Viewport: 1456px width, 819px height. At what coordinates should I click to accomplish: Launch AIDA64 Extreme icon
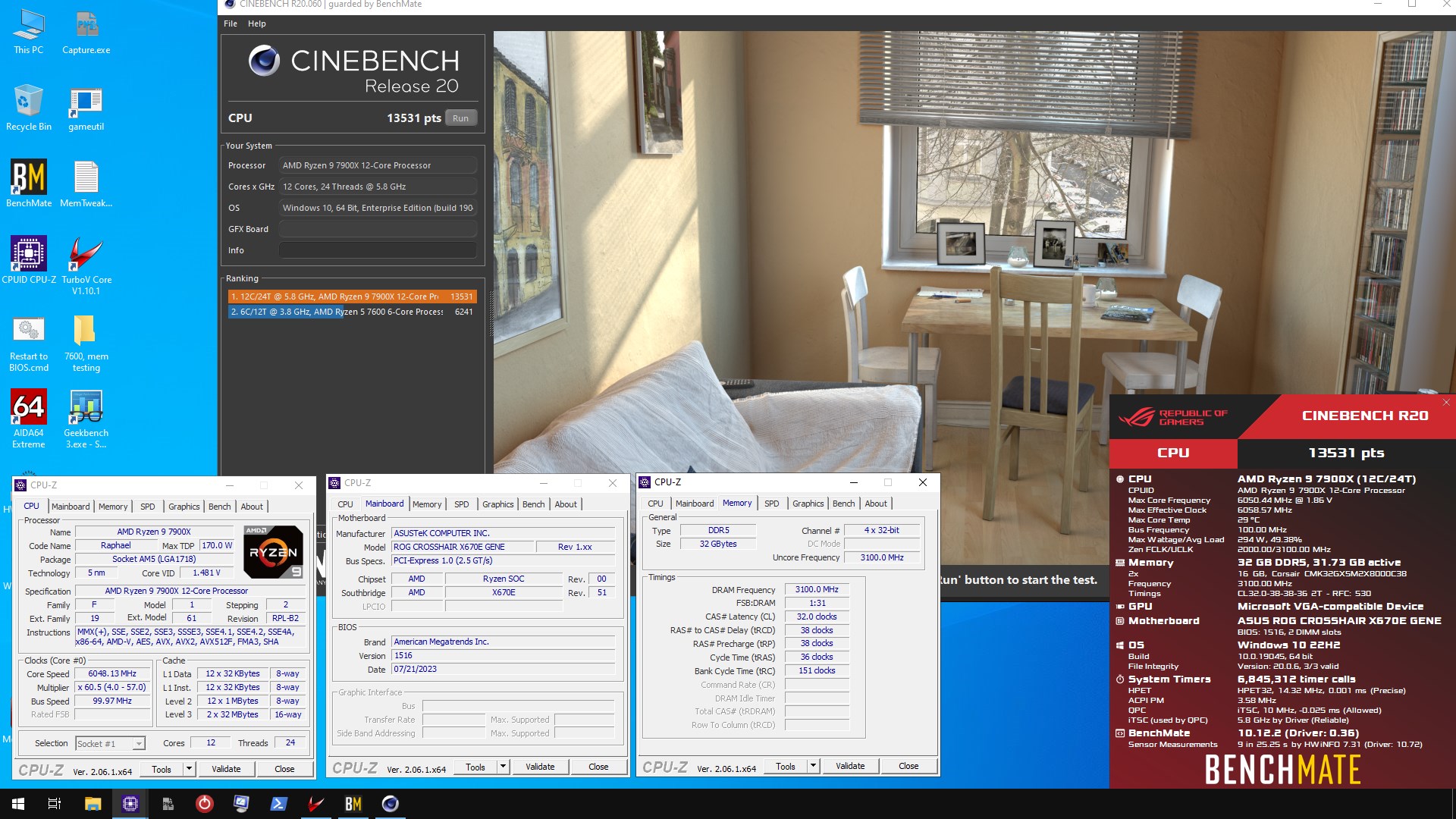tap(29, 419)
